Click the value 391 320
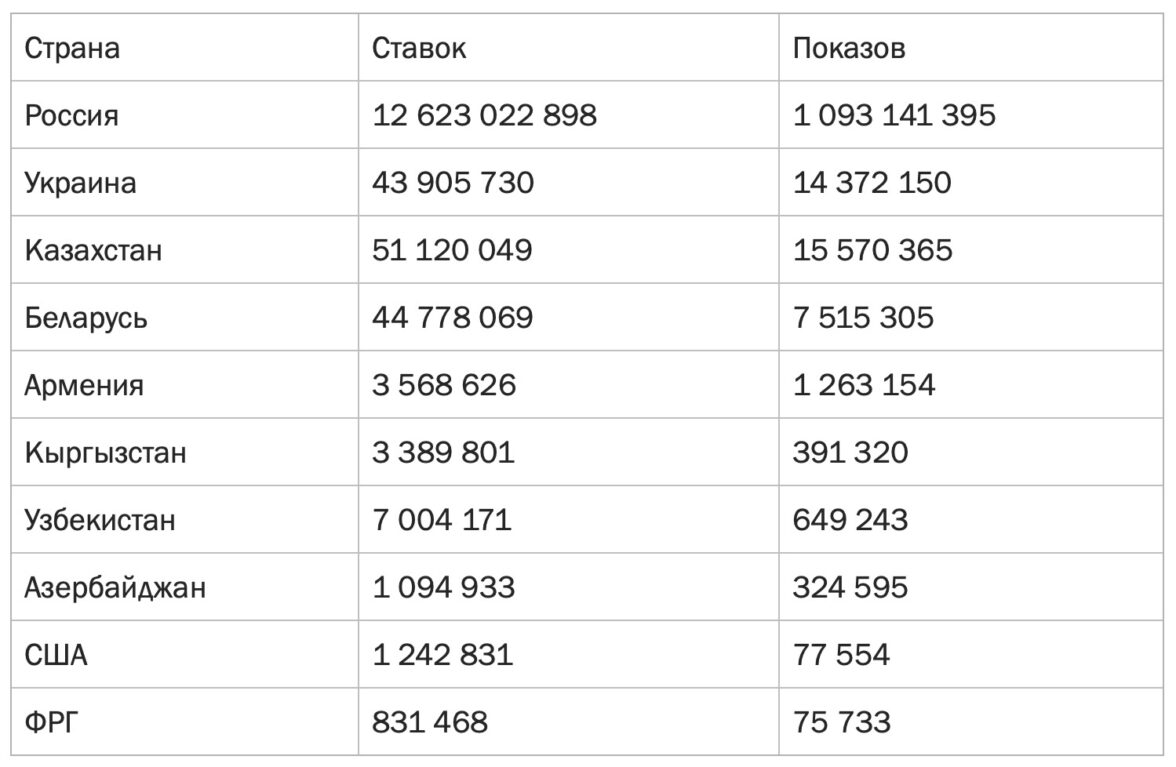 click(x=850, y=452)
